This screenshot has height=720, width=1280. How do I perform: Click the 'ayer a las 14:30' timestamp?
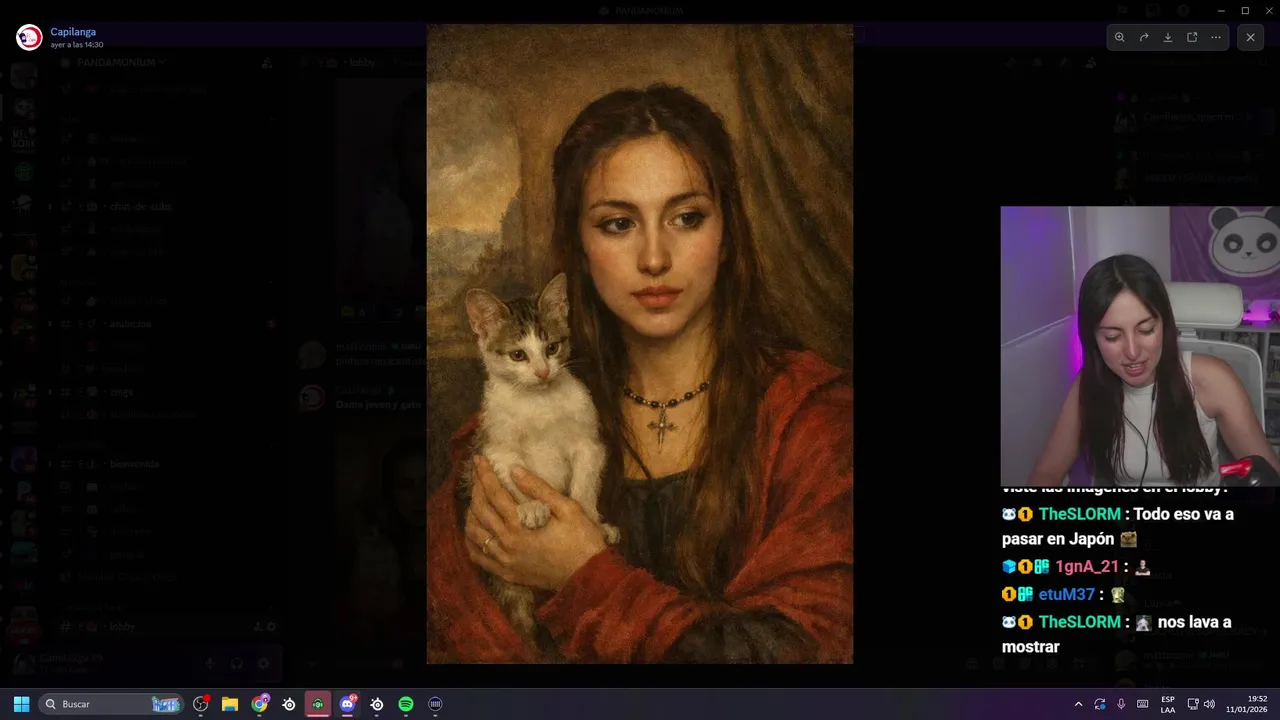click(77, 45)
